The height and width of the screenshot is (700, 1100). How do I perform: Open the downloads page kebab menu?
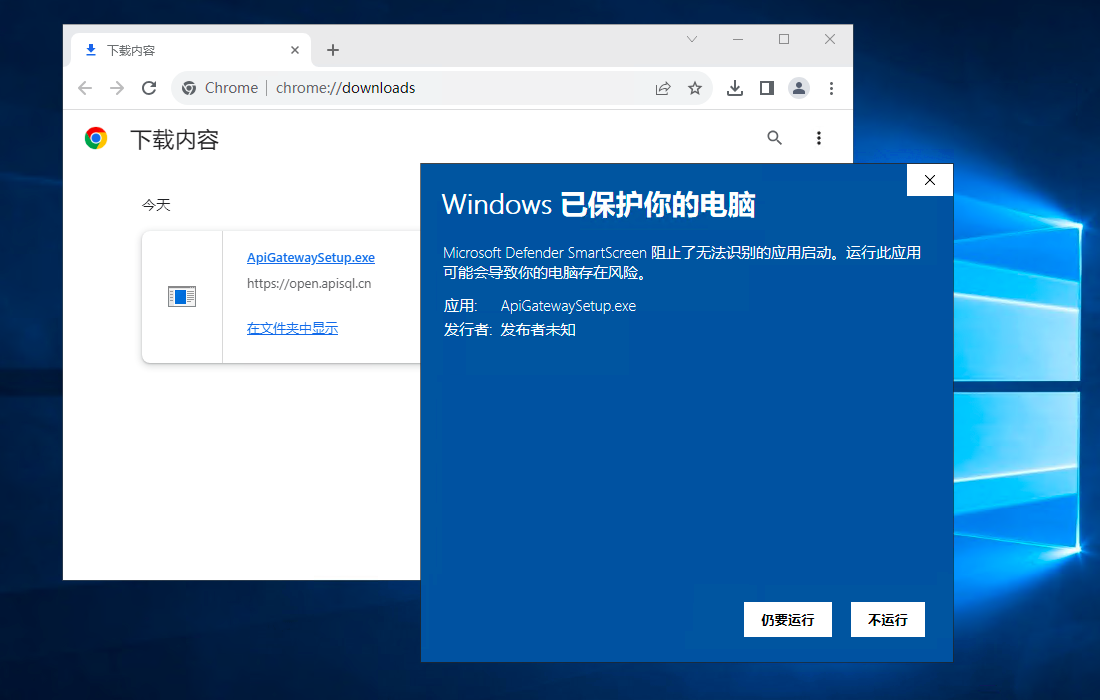[819, 137]
